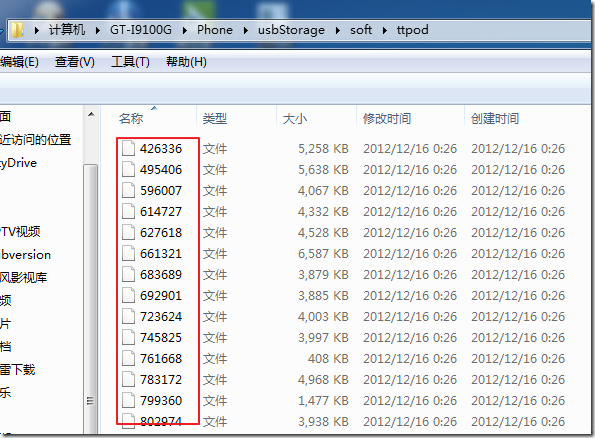Select yDrive in navigation pane

[19, 163]
